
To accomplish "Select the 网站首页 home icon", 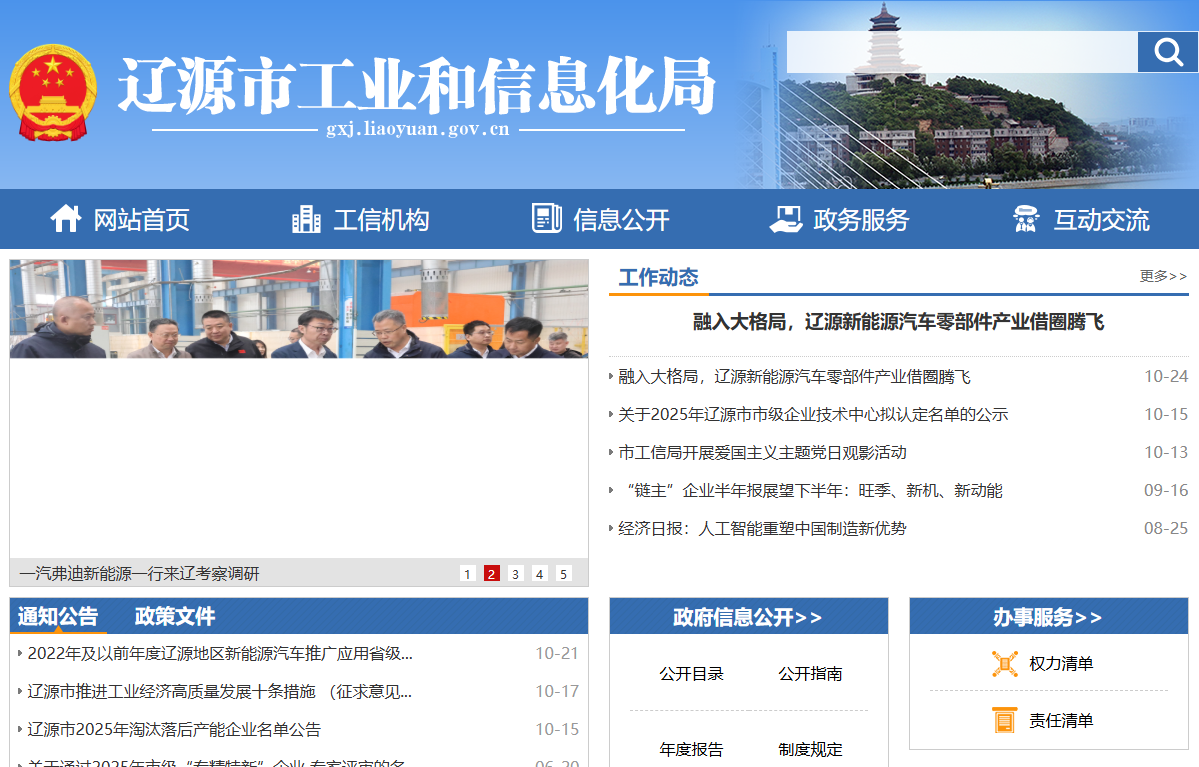I will [x=66, y=218].
